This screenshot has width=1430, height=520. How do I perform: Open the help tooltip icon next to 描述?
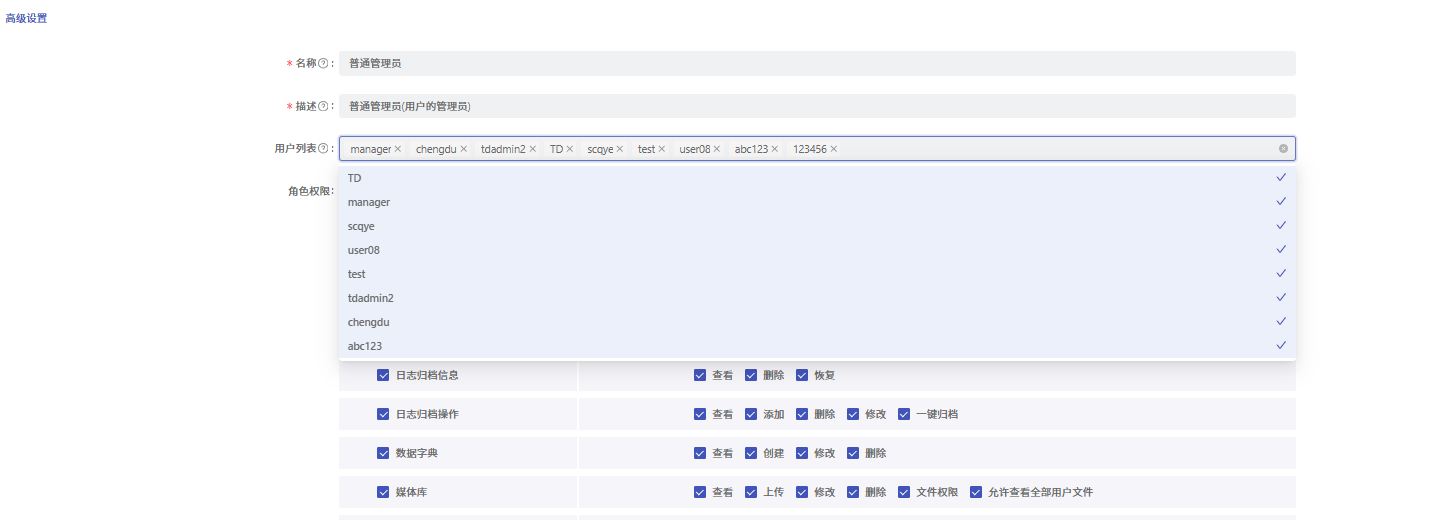click(323, 106)
